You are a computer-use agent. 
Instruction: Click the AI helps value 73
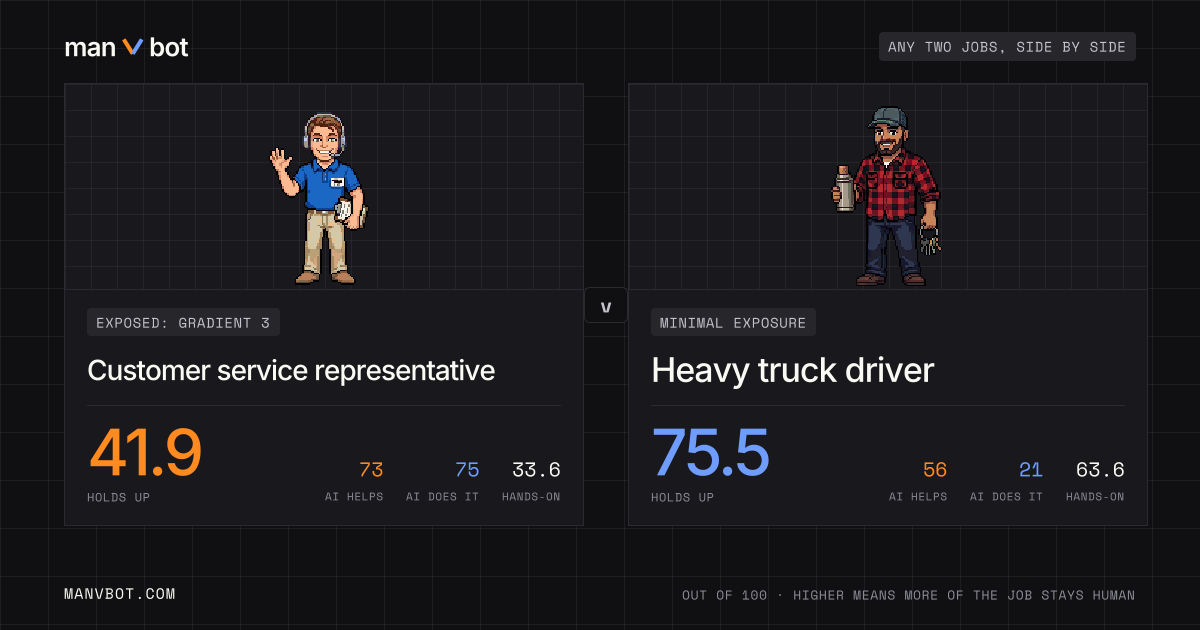pos(371,470)
